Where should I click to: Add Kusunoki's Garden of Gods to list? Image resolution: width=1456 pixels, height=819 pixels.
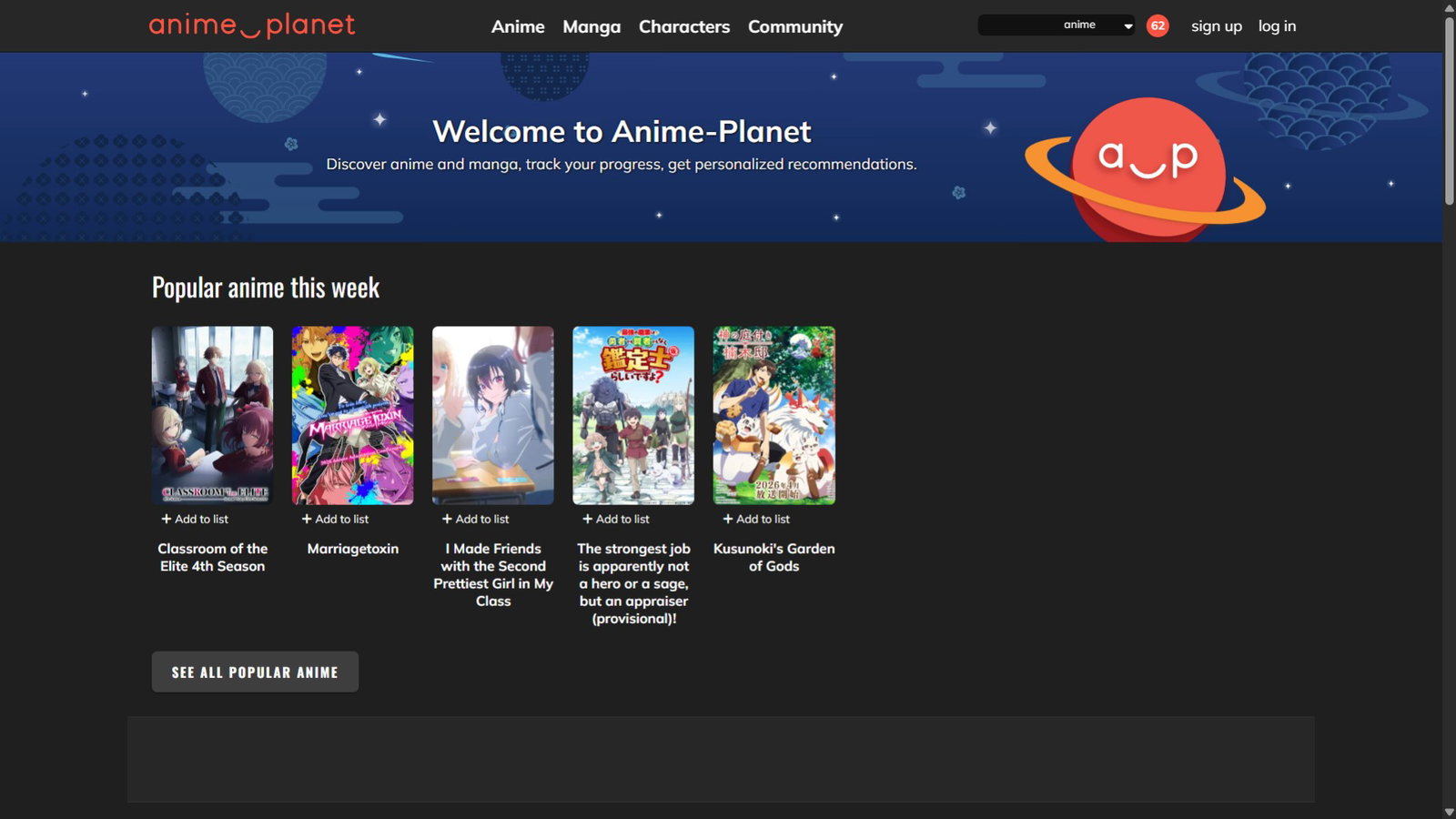pyautogui.click(x=756, y=519)
